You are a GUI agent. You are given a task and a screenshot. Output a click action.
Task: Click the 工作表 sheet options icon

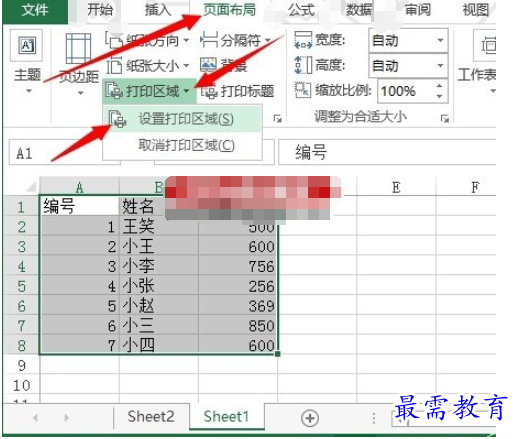pyautogui.click(x=485, y=45)
